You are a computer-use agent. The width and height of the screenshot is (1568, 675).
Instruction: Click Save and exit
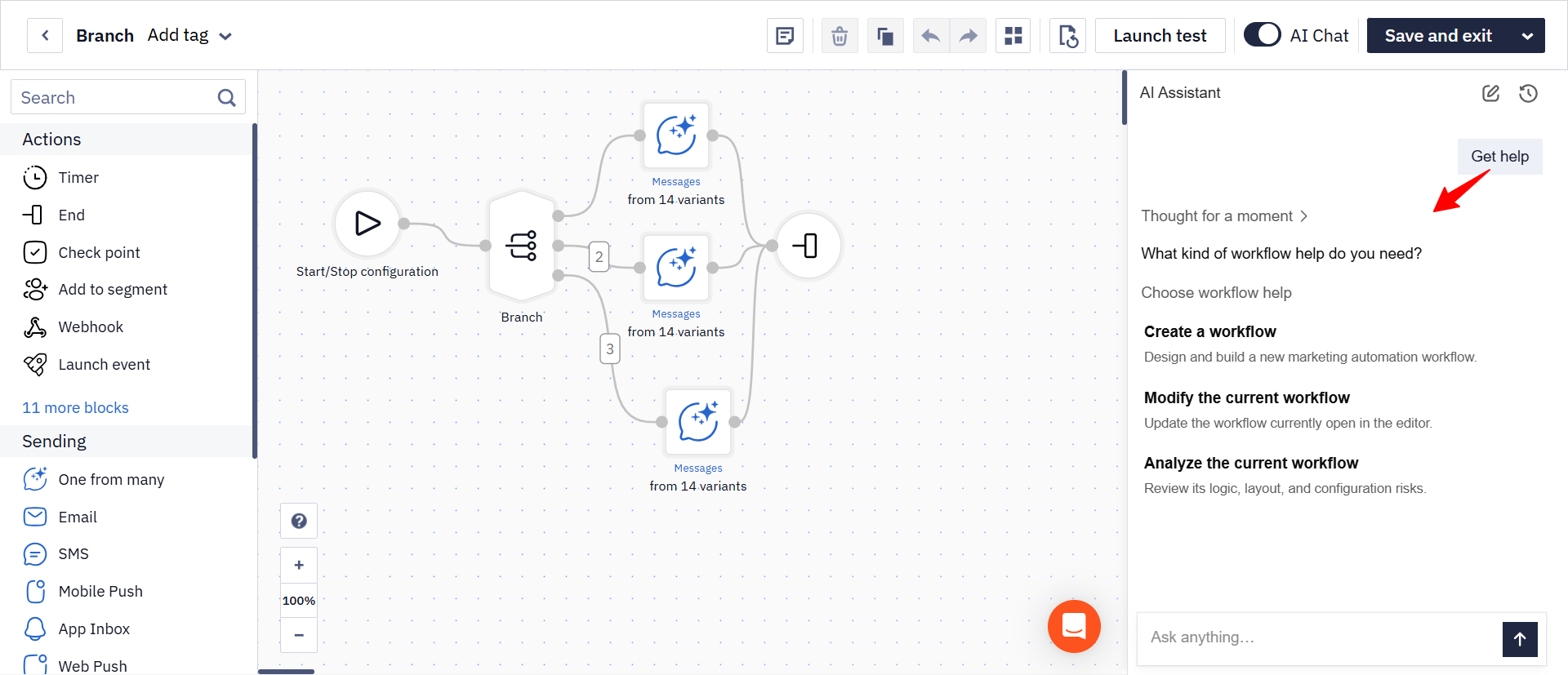(1438, 36)
